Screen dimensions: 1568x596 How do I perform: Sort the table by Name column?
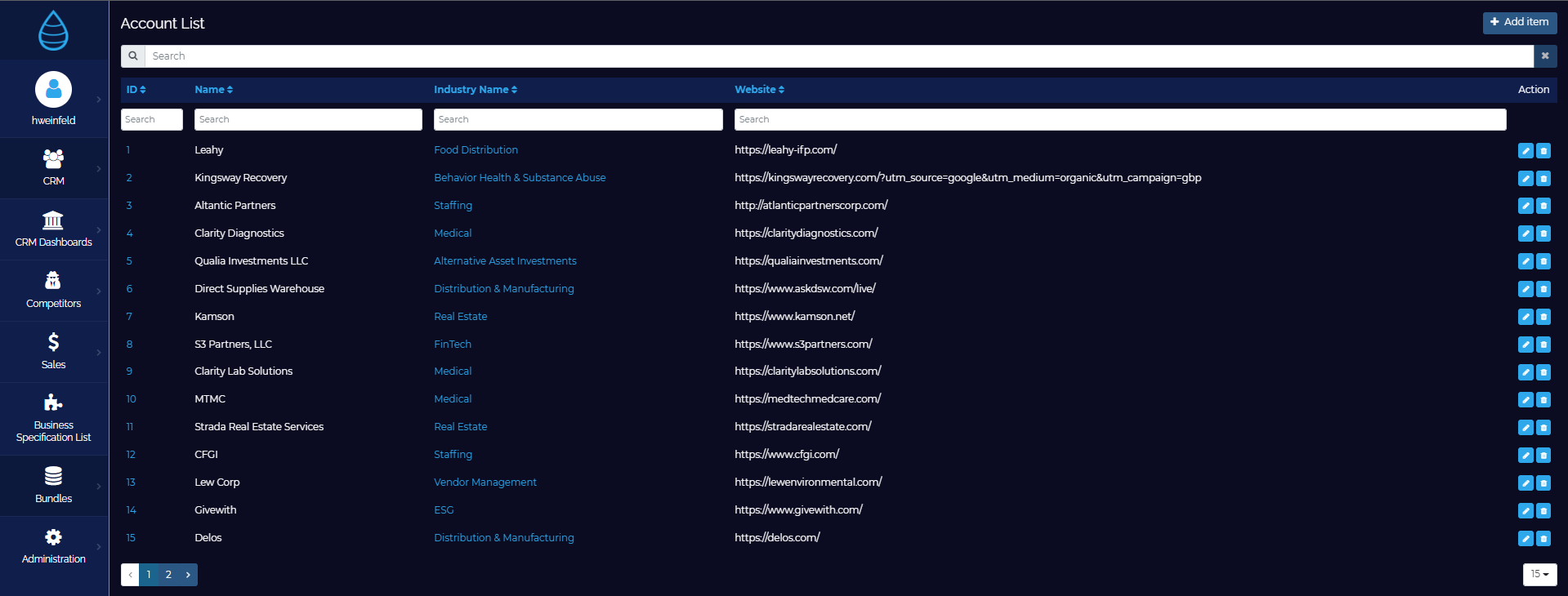pos(213,90)
